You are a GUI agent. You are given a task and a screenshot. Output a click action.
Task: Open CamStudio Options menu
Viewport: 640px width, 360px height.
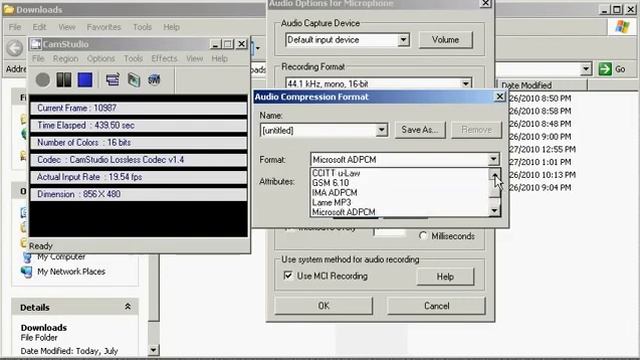101,59
